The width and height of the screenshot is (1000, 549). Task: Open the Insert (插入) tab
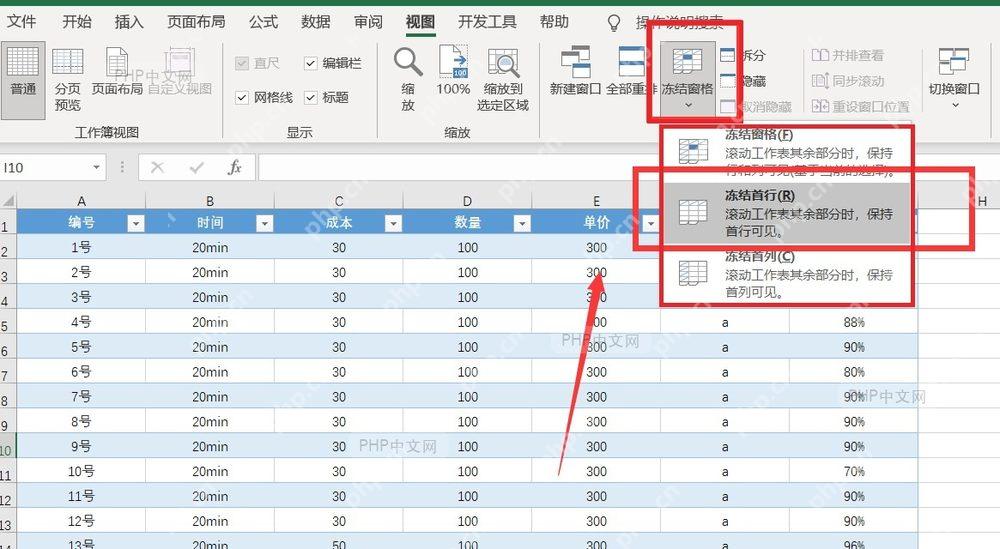129,22
